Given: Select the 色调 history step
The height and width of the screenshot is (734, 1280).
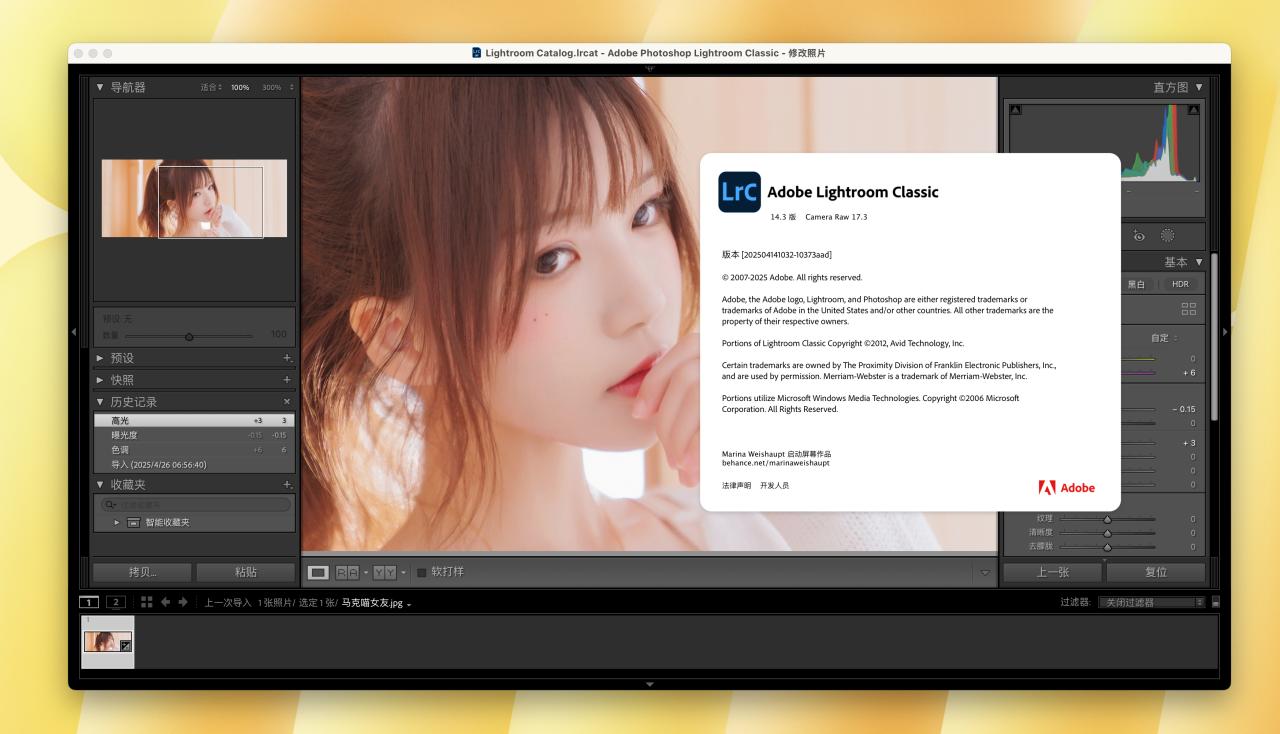Looking at the screenshot, I should 194,450.
